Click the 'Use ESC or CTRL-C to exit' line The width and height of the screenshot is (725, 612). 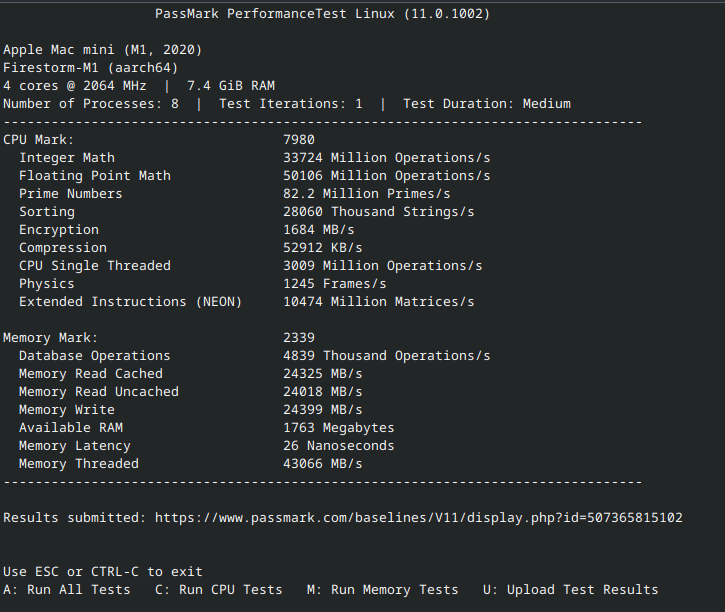pos(103,572)
